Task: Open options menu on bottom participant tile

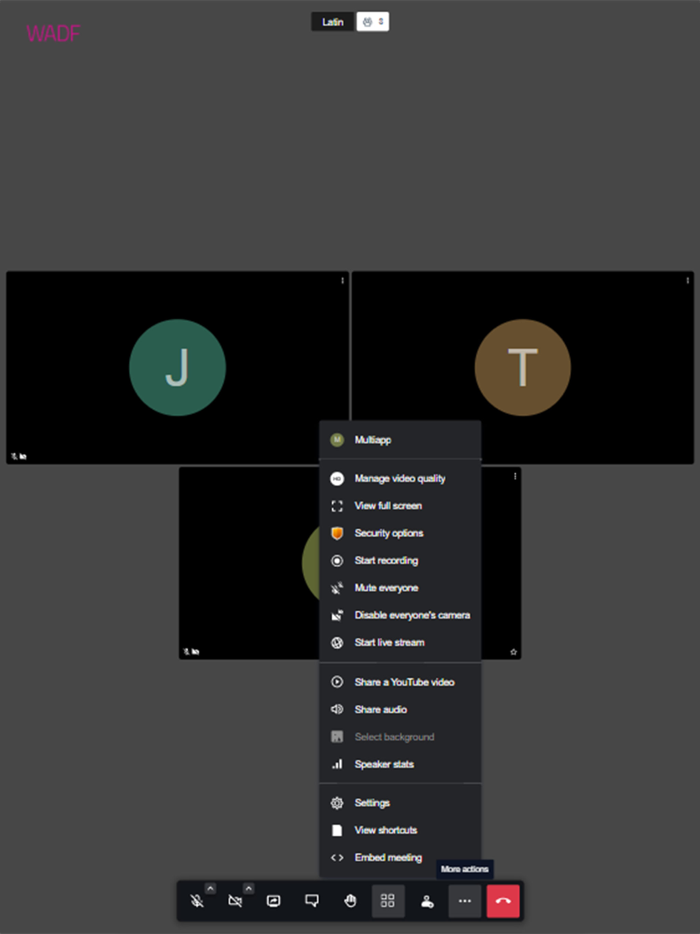Action: pos(515,476)
